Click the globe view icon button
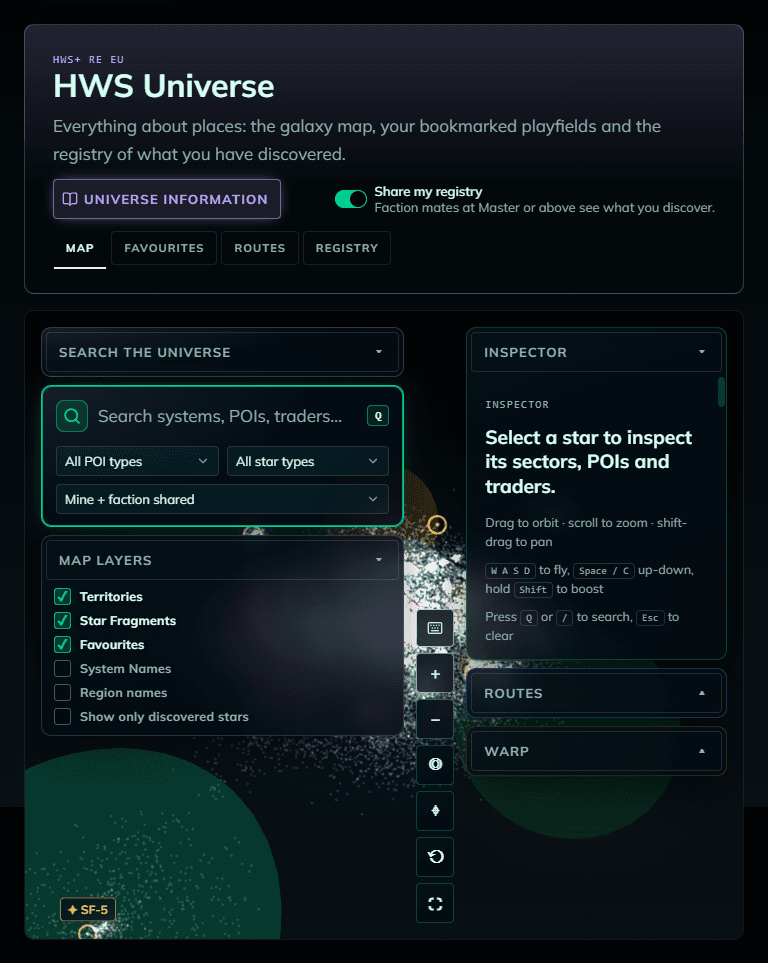Screen dimensions: 768x963 [435, 765]
